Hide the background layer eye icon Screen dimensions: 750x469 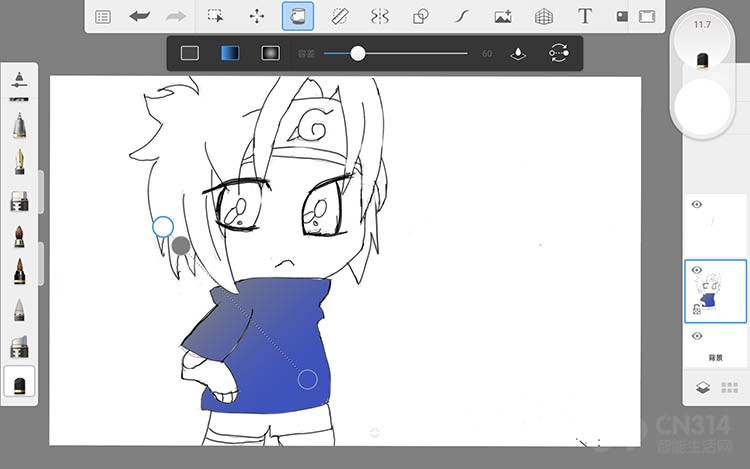697,336
